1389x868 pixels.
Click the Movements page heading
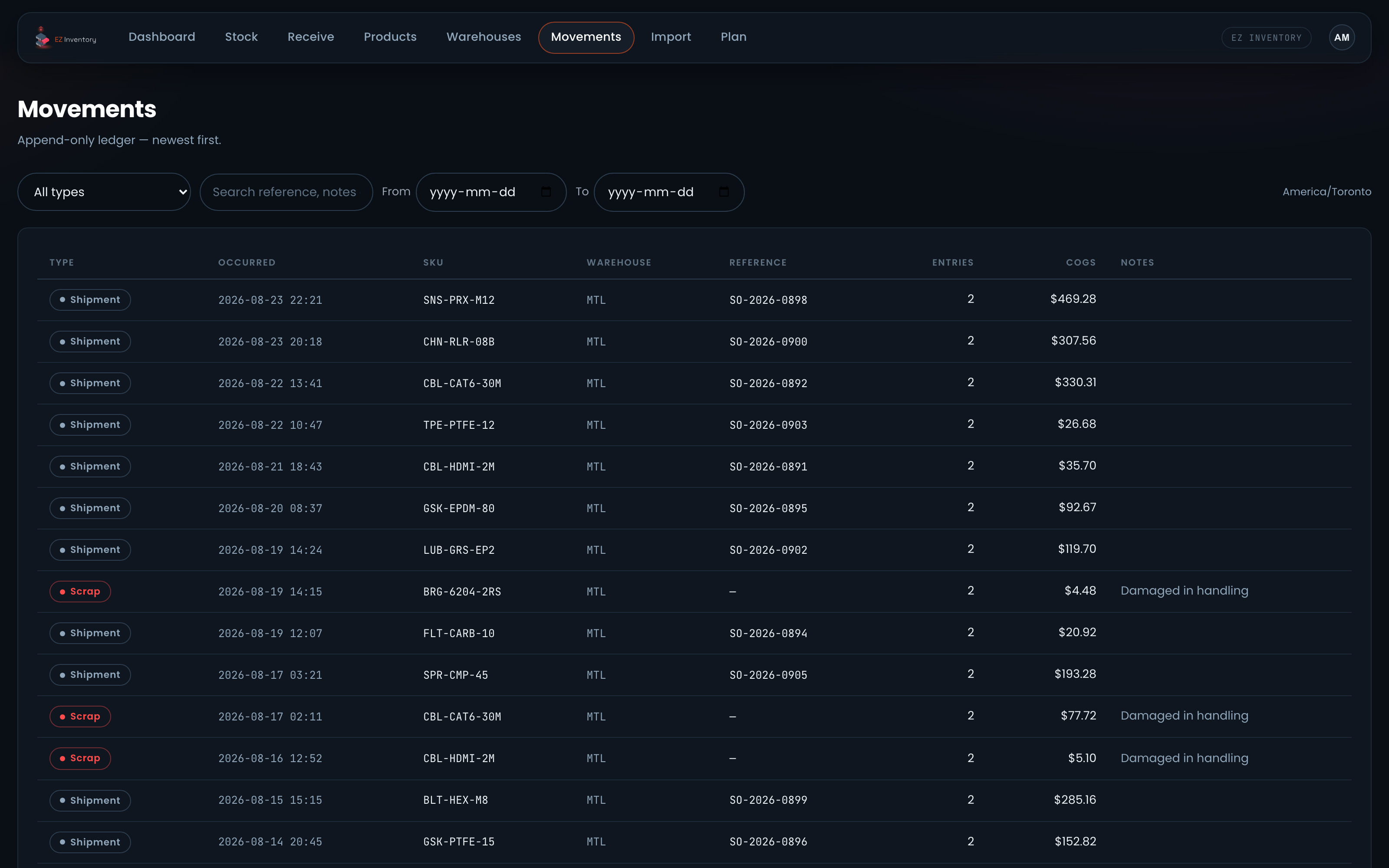click(x=87, y=109)
